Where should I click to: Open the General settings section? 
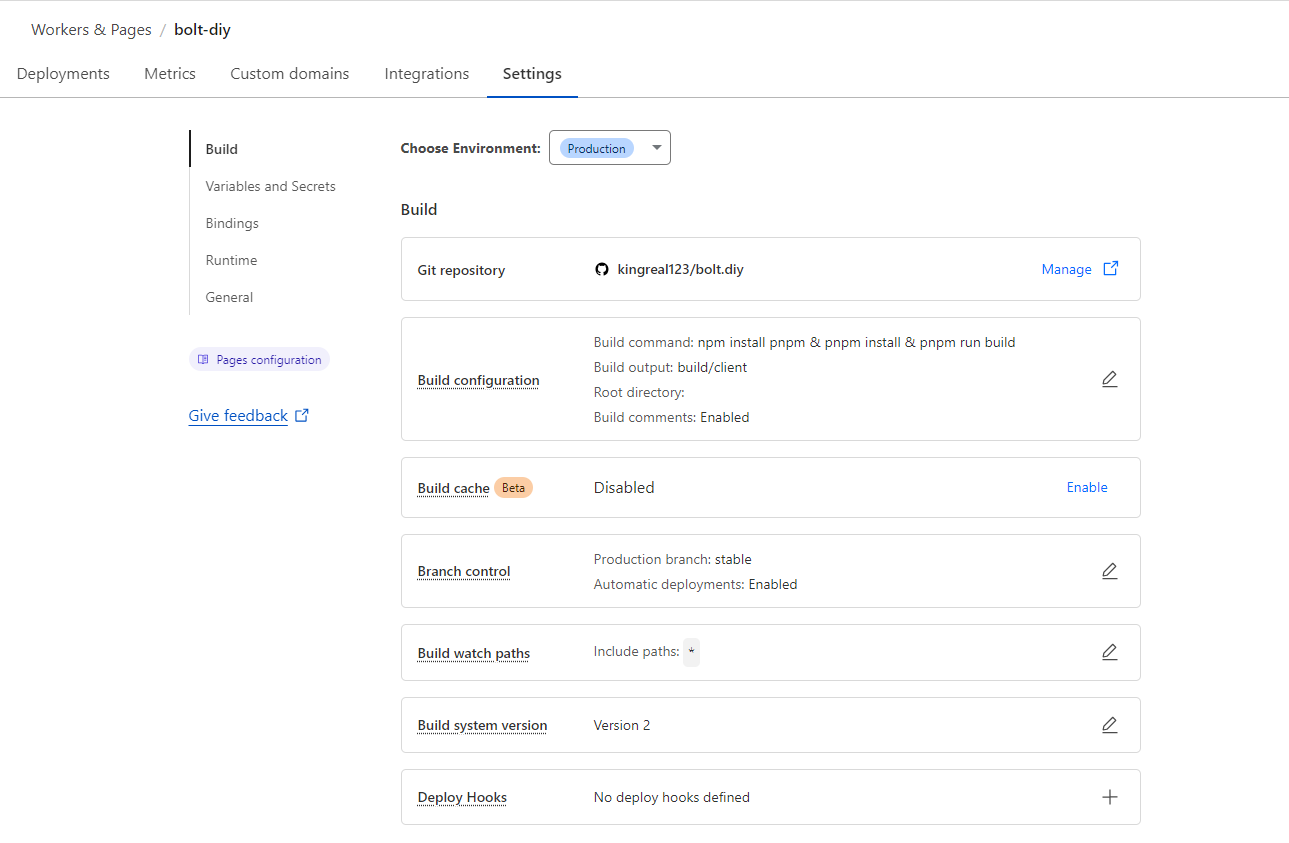(x=229, y=297)
